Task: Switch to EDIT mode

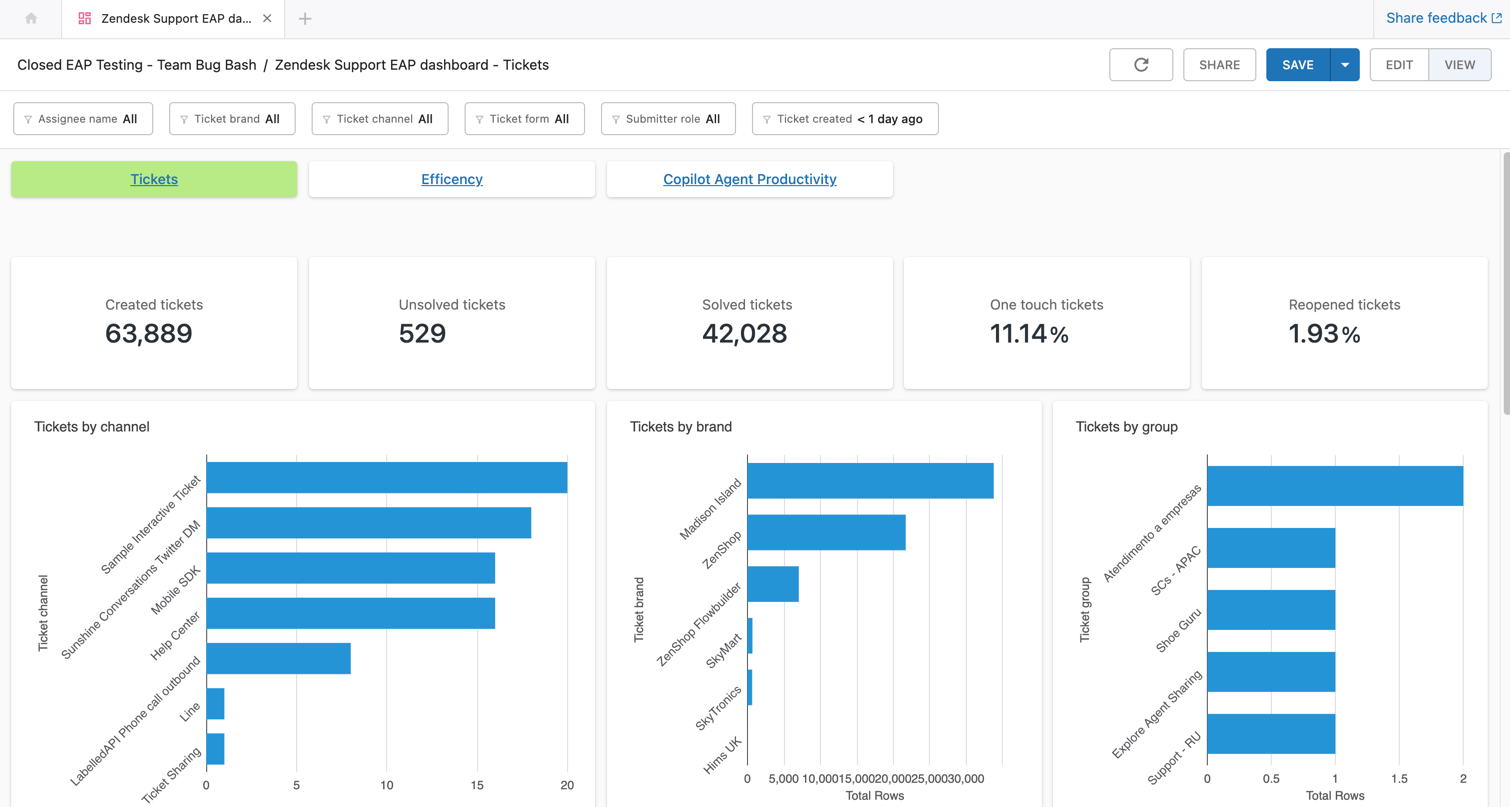Action: 1399,65
